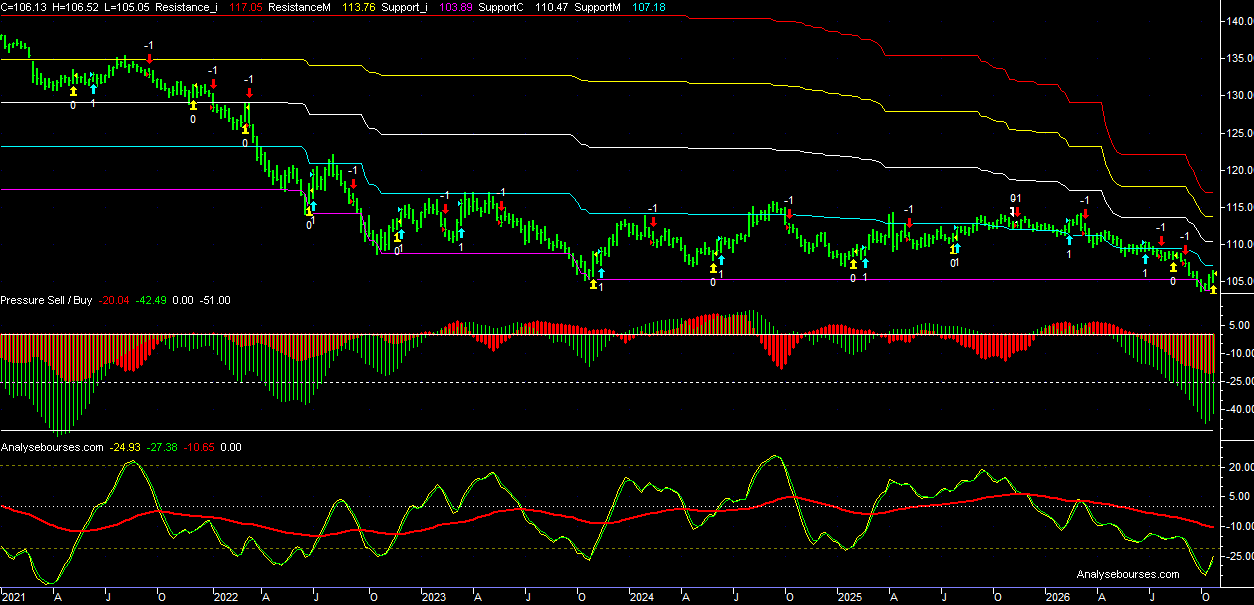
Task: Select the ResistanceM indicator label
Action: [301, 7]
